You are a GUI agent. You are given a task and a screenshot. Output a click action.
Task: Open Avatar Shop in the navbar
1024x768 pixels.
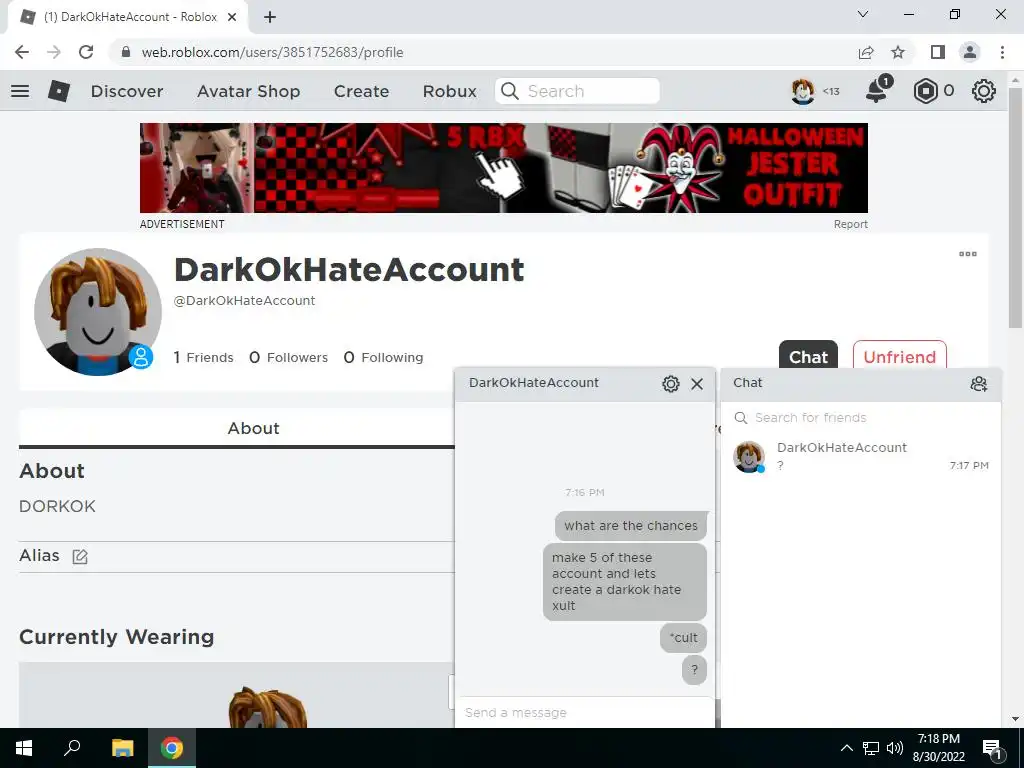[249, 91]
